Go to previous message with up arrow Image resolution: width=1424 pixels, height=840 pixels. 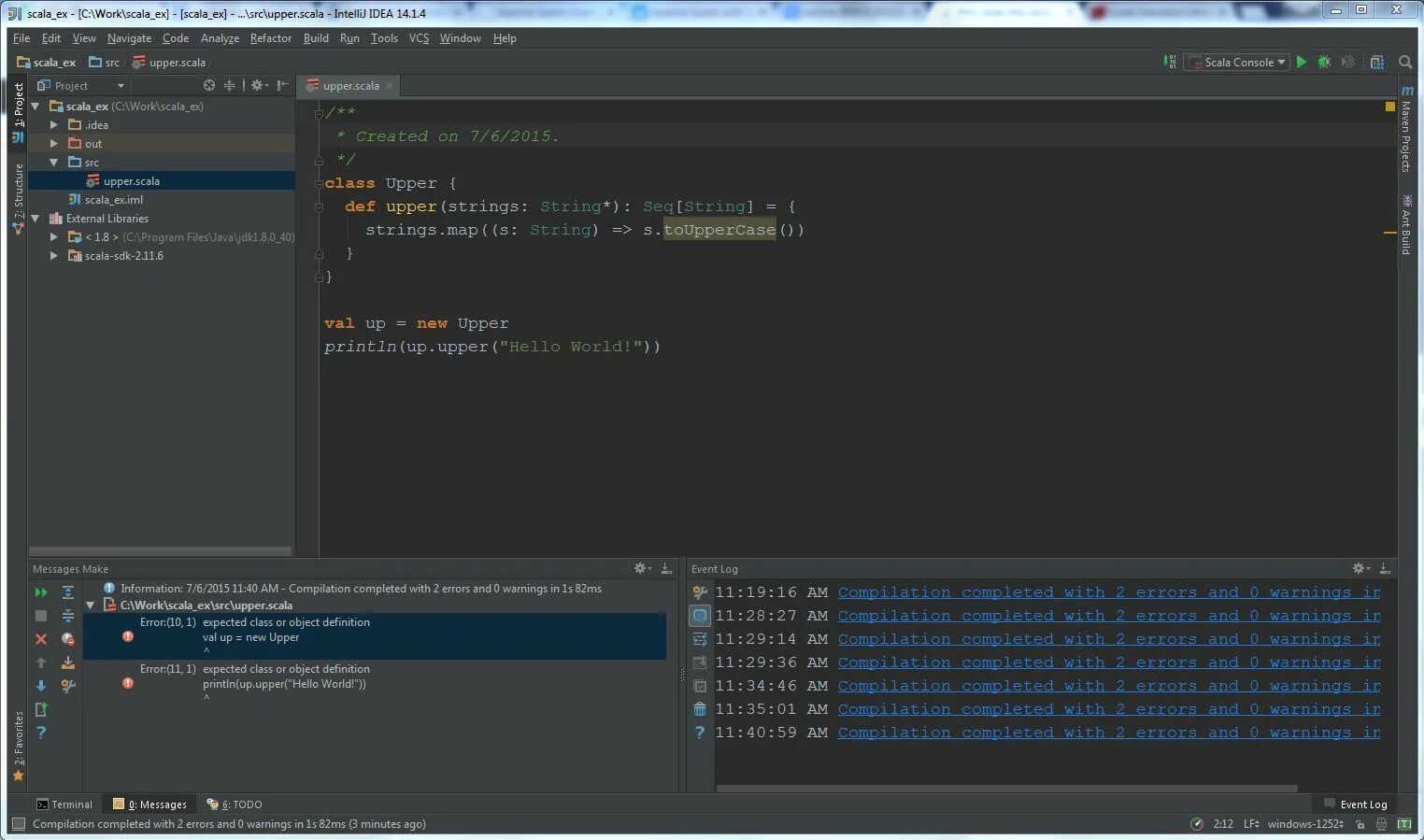pos(41,662)
